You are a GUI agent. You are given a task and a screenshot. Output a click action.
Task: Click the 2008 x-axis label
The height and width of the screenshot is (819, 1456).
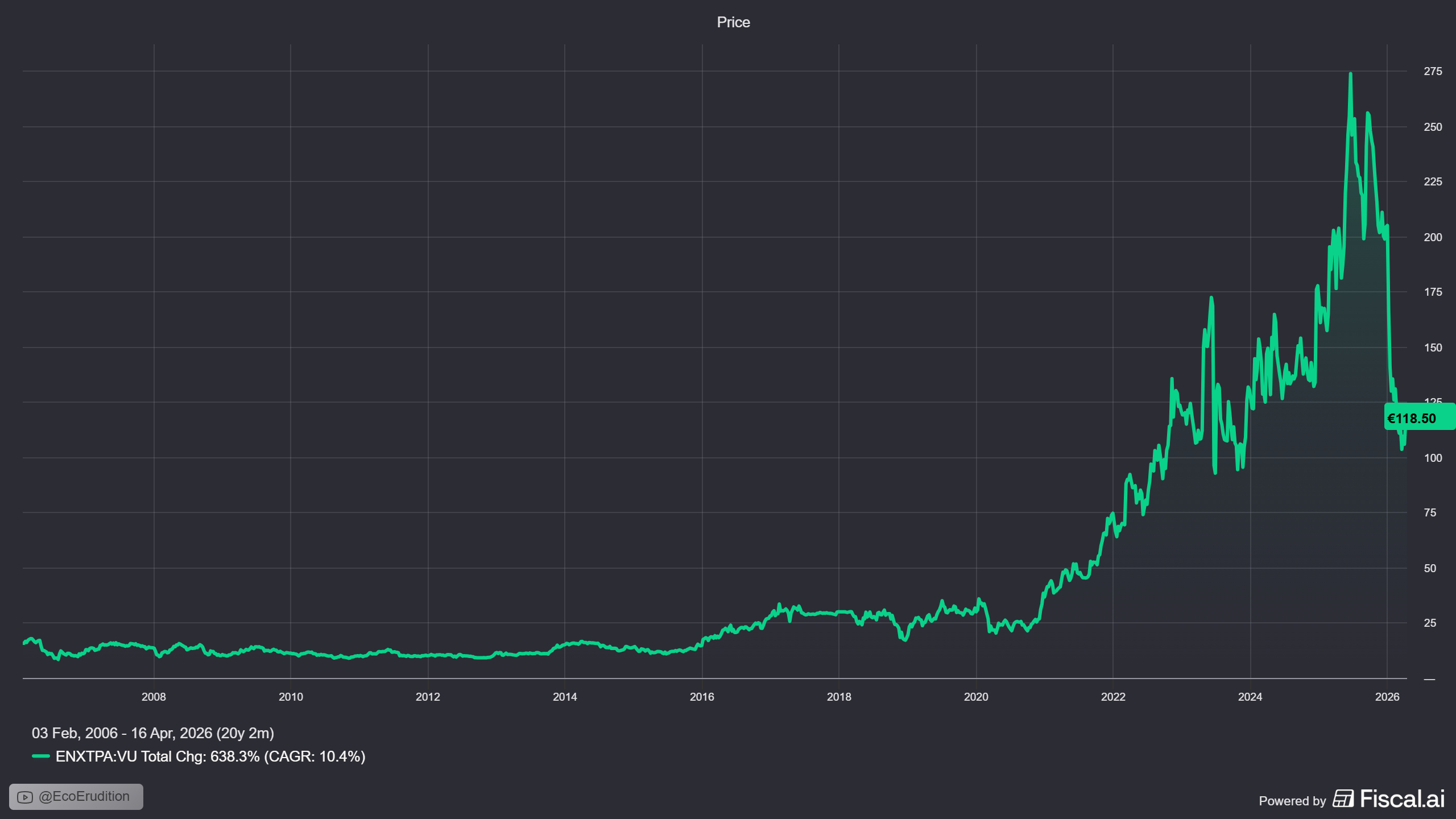154,697
